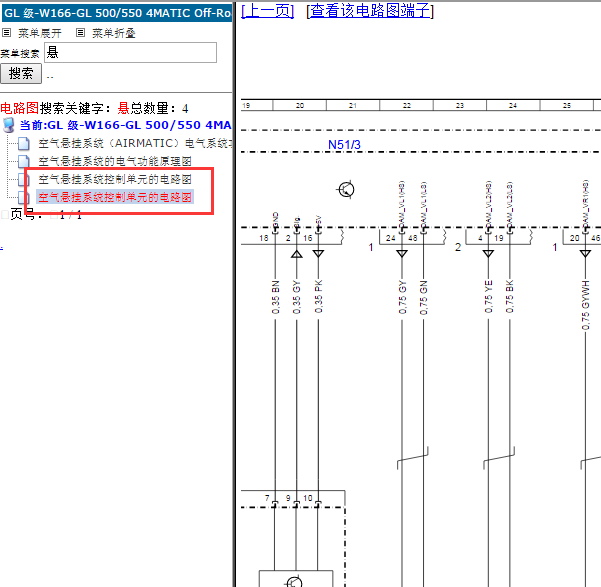This screenshot has width=601, height=587.
Task: Click column marker 22 in the ruler
Action: (407, 105)
